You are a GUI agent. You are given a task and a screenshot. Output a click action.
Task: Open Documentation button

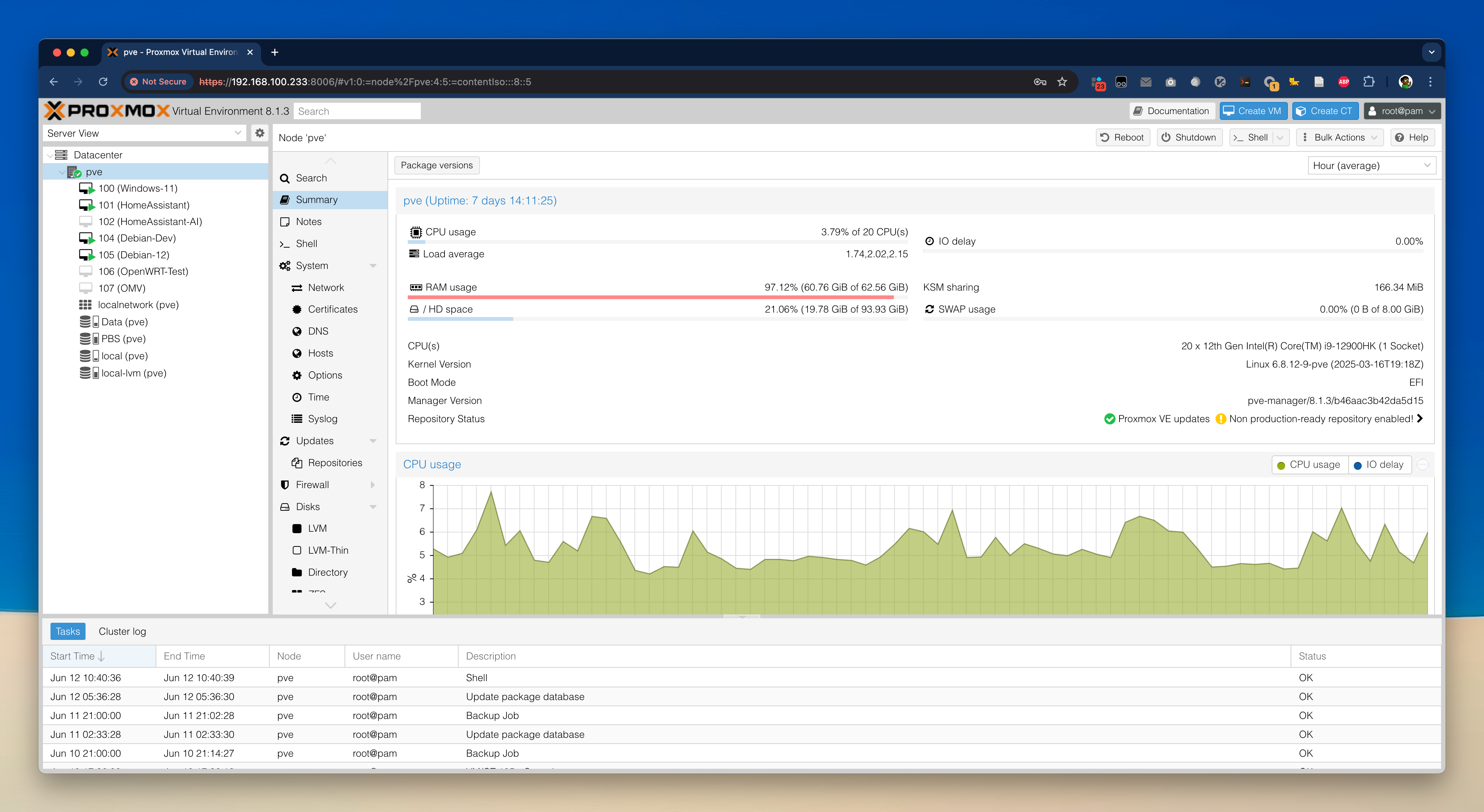[1172, 111]
